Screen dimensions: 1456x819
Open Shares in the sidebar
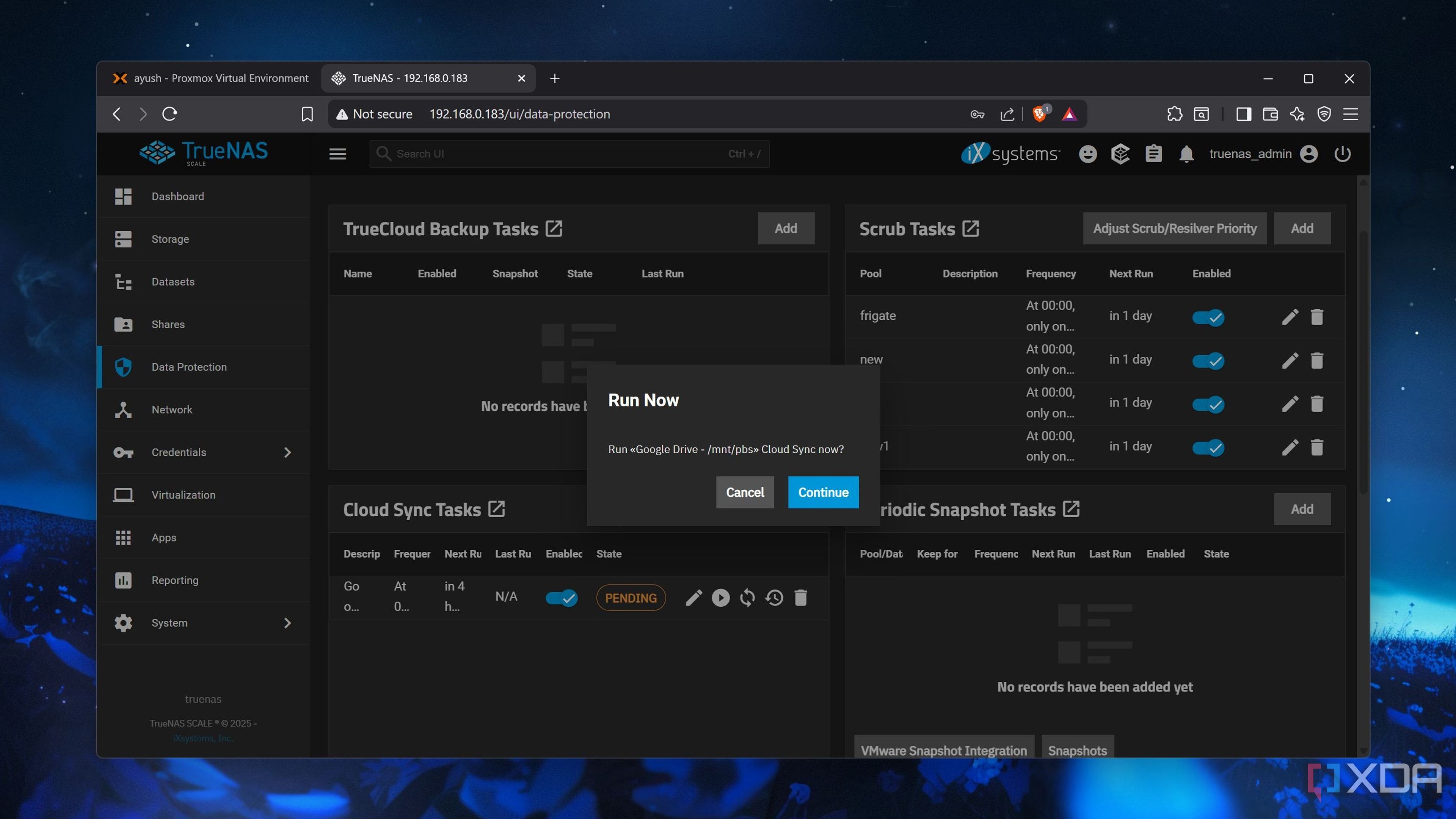click(204, 325)
